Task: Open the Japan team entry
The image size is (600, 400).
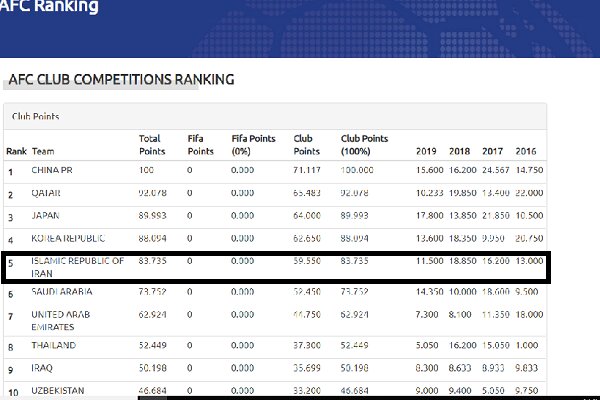Action: (x=47, y=215)
